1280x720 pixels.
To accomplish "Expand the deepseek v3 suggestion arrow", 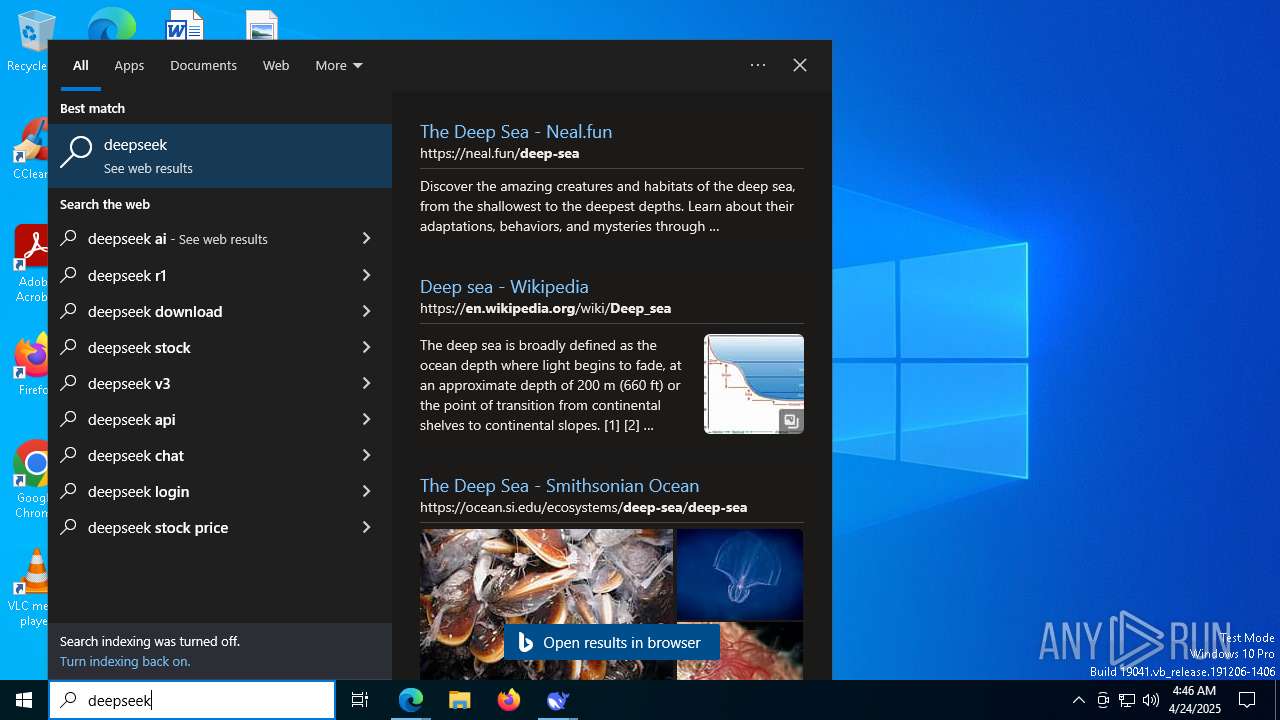I will coord(366,383).
